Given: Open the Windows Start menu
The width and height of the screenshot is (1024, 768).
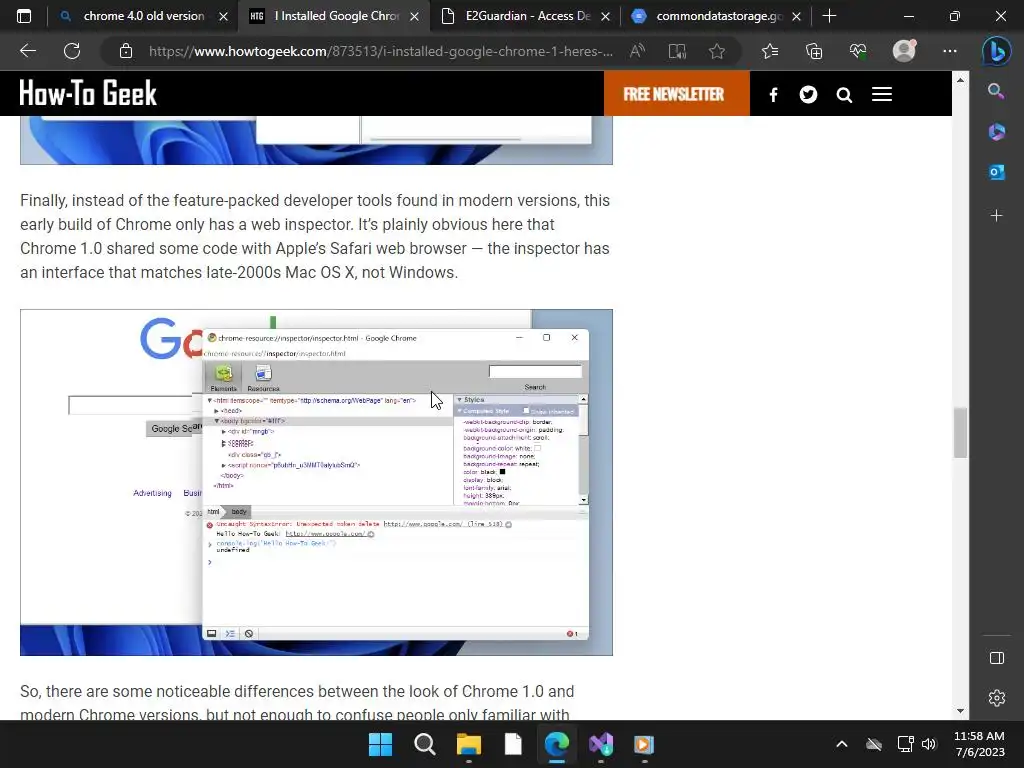Looking at the screenshot, I should click(380, 744).
